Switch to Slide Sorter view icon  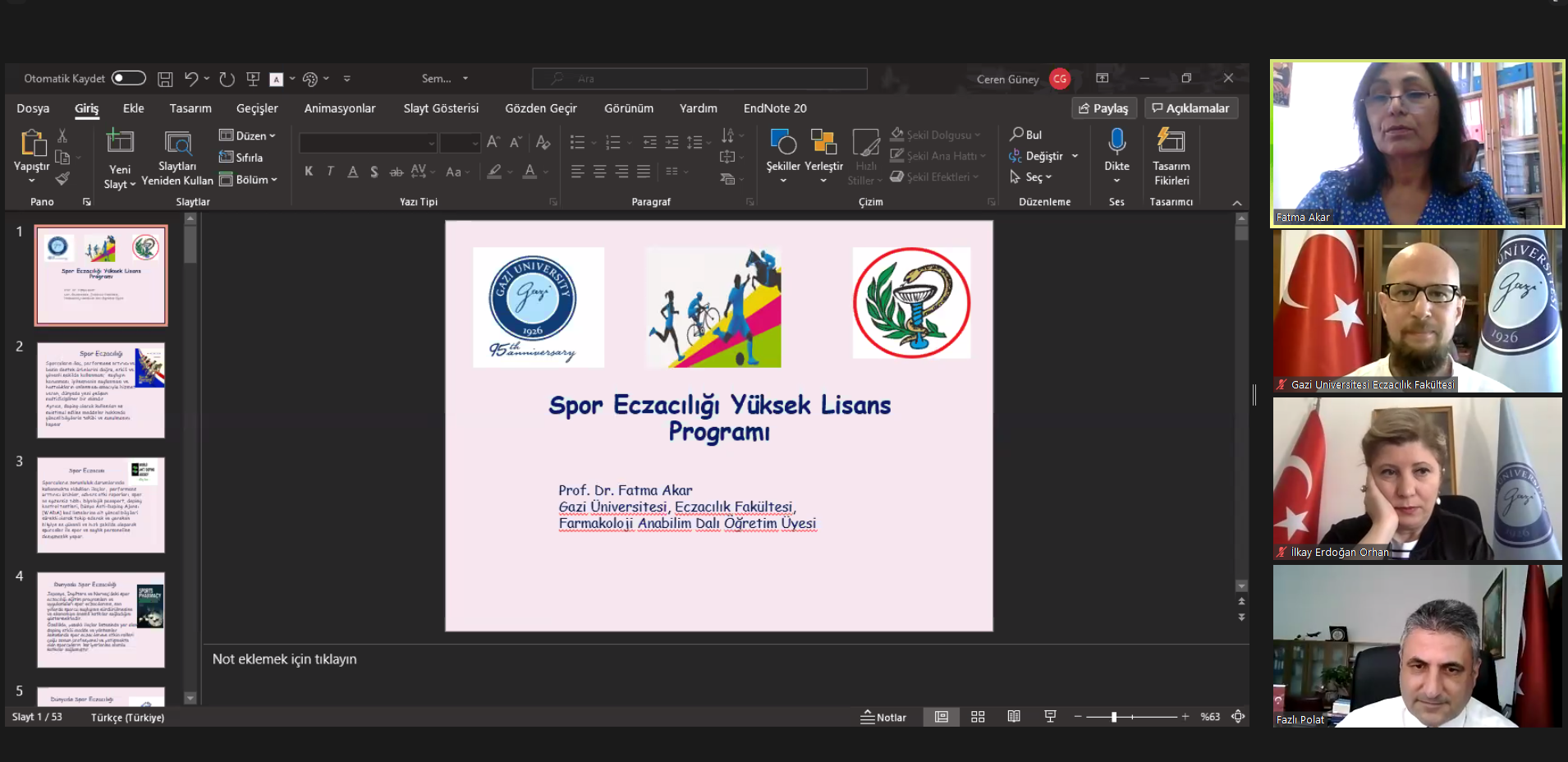coord(978,717)
